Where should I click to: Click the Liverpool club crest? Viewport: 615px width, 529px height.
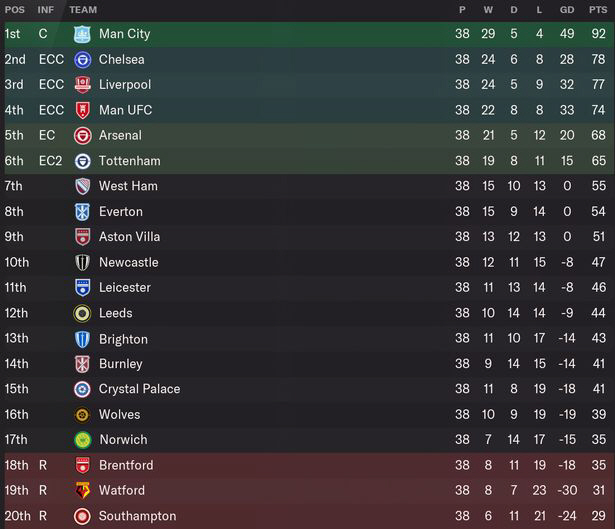[82, 85]
